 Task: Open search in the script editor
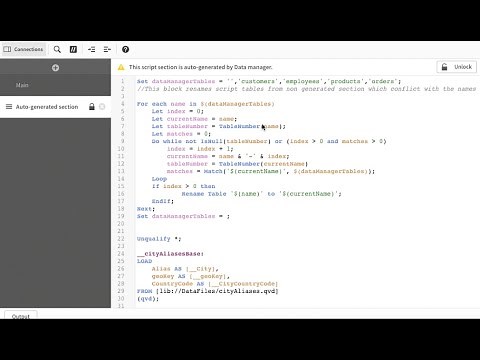(x=57, y=49)
